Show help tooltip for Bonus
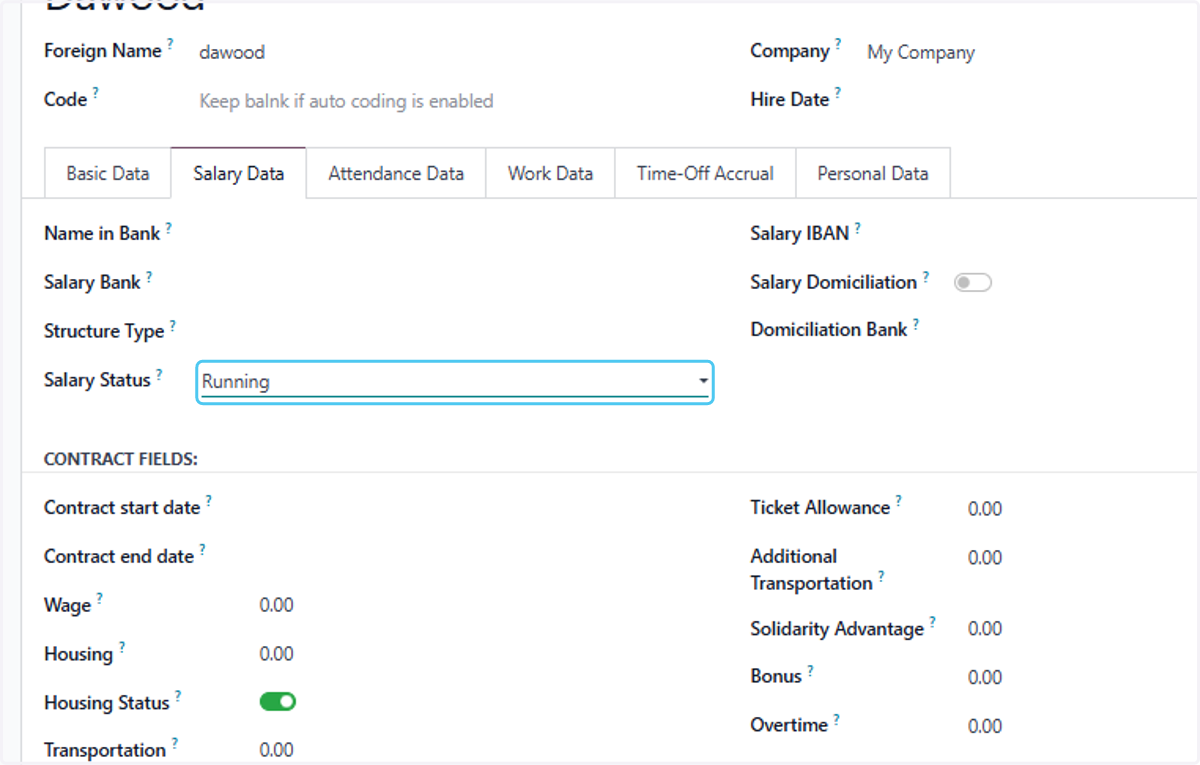1200x765 pixels. click(x=810, y=670)
